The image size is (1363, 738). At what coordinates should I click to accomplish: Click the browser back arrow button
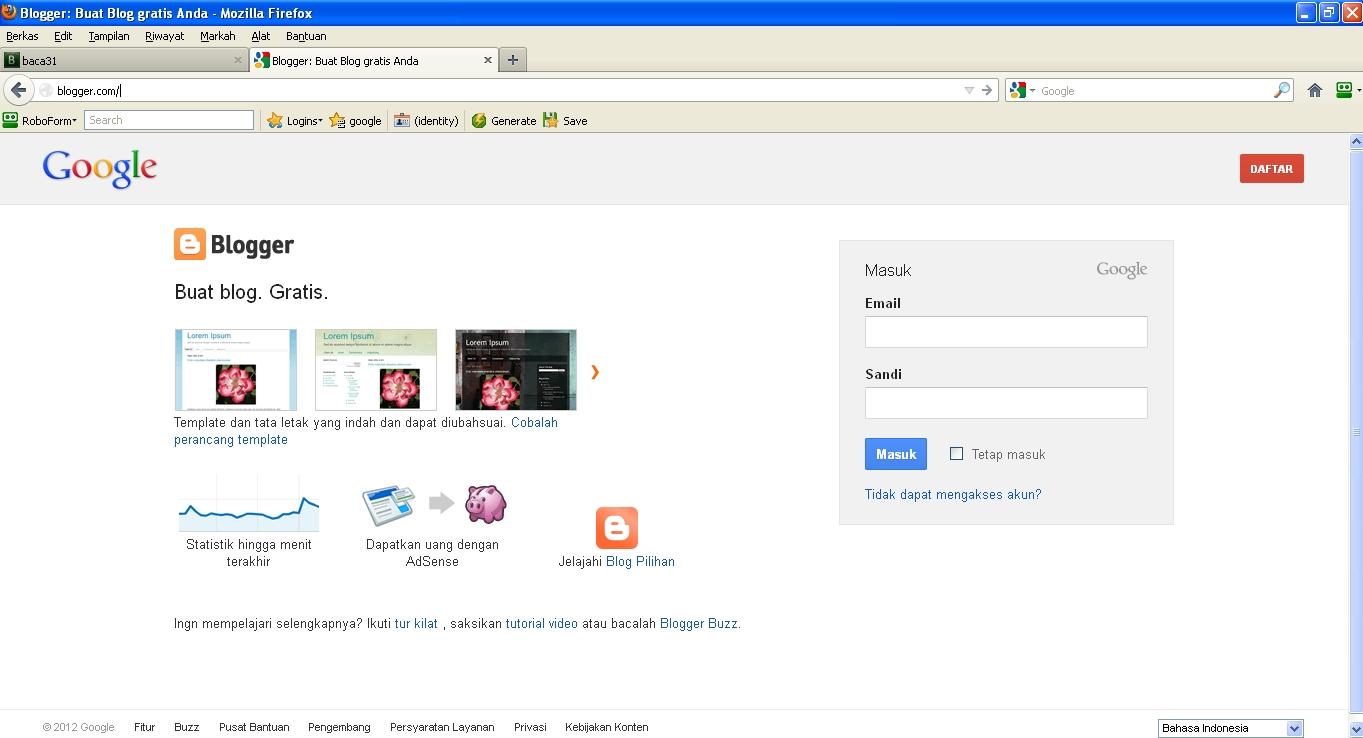(x=18, y=90)
